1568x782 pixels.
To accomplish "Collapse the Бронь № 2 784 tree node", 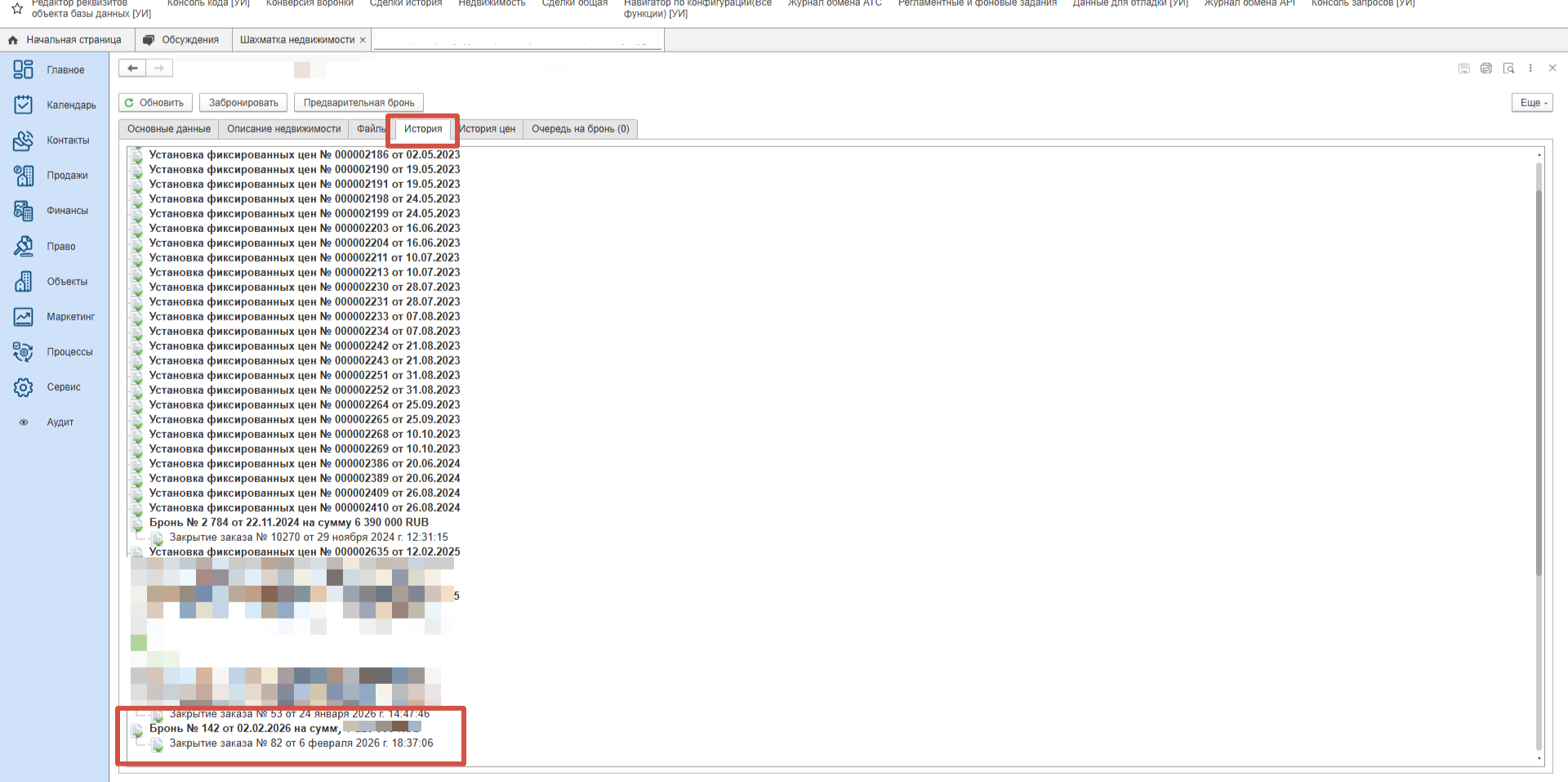I will (x=137, y=523).
